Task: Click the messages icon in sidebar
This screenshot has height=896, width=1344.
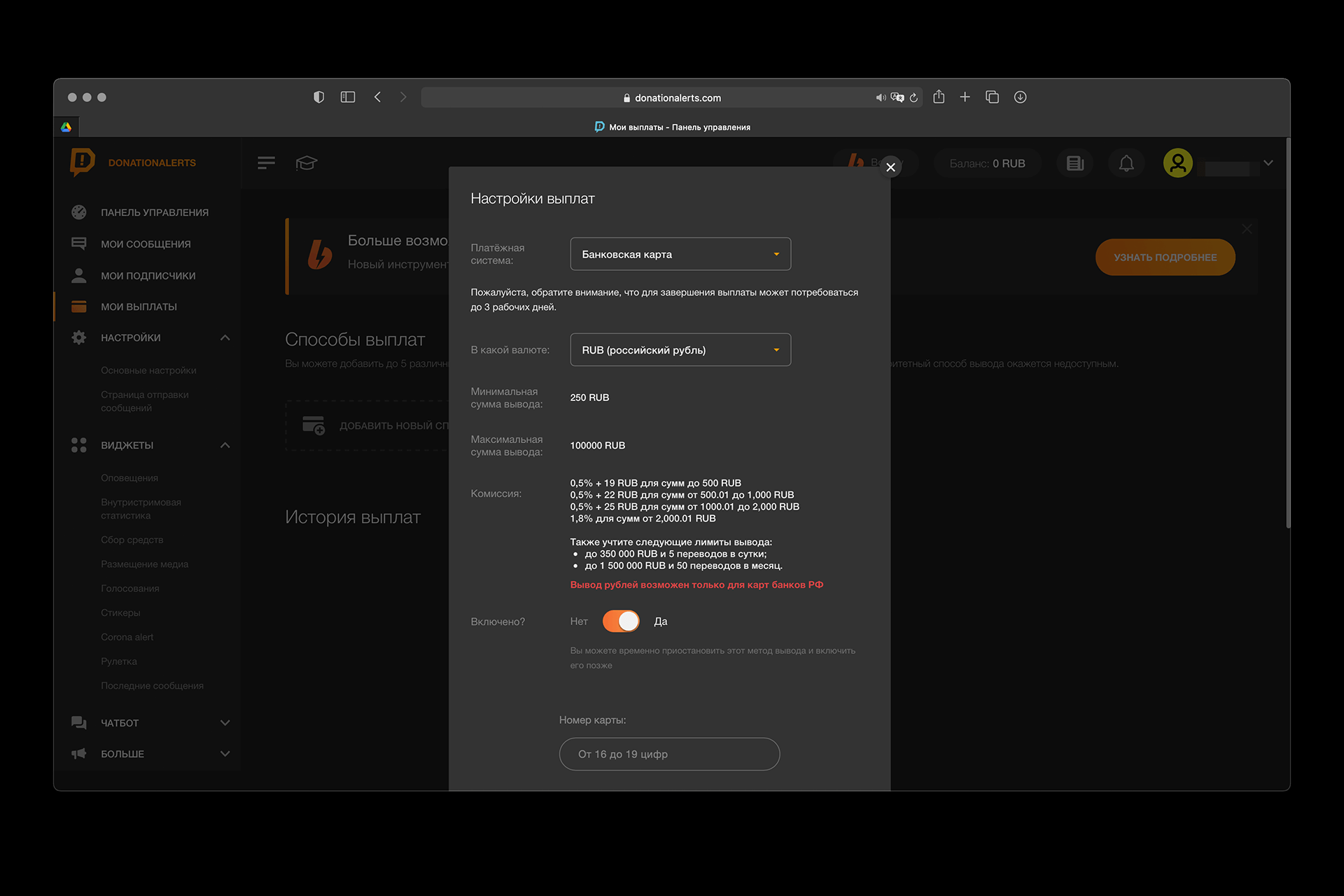Action: [x=79, y=244]
